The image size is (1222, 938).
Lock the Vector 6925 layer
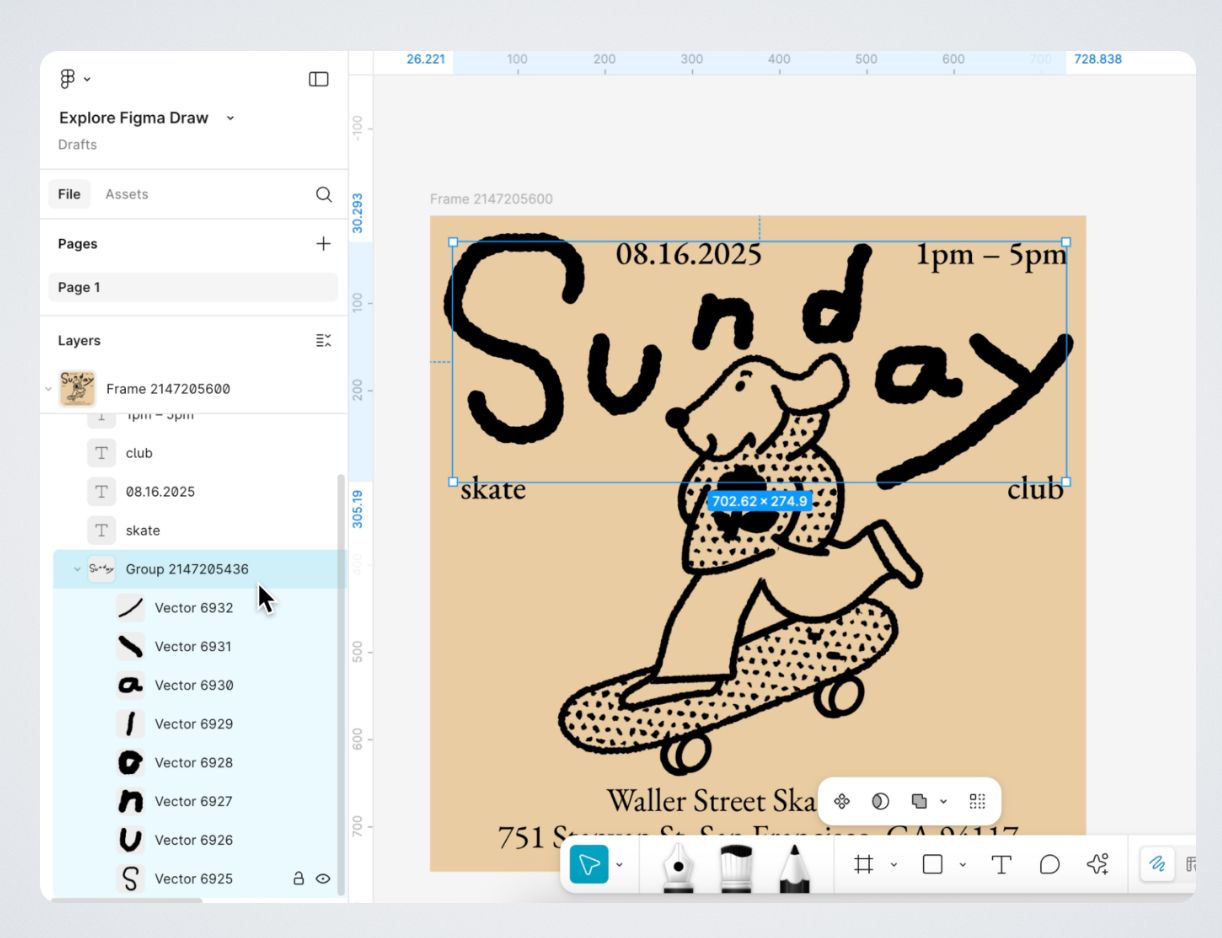pos(298,878)
